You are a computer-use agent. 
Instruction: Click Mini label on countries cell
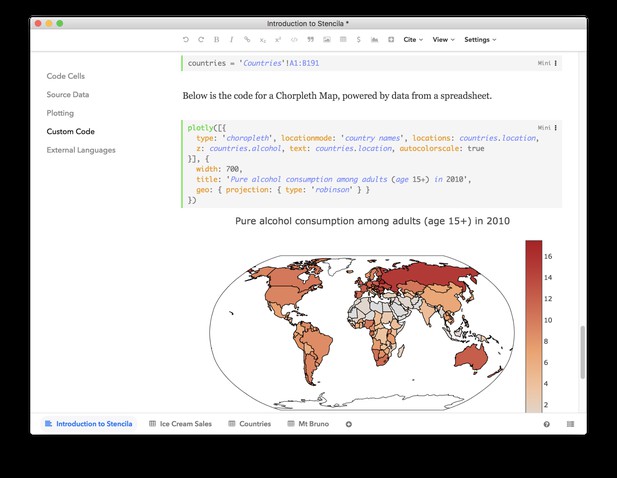(x=544, y=63)
